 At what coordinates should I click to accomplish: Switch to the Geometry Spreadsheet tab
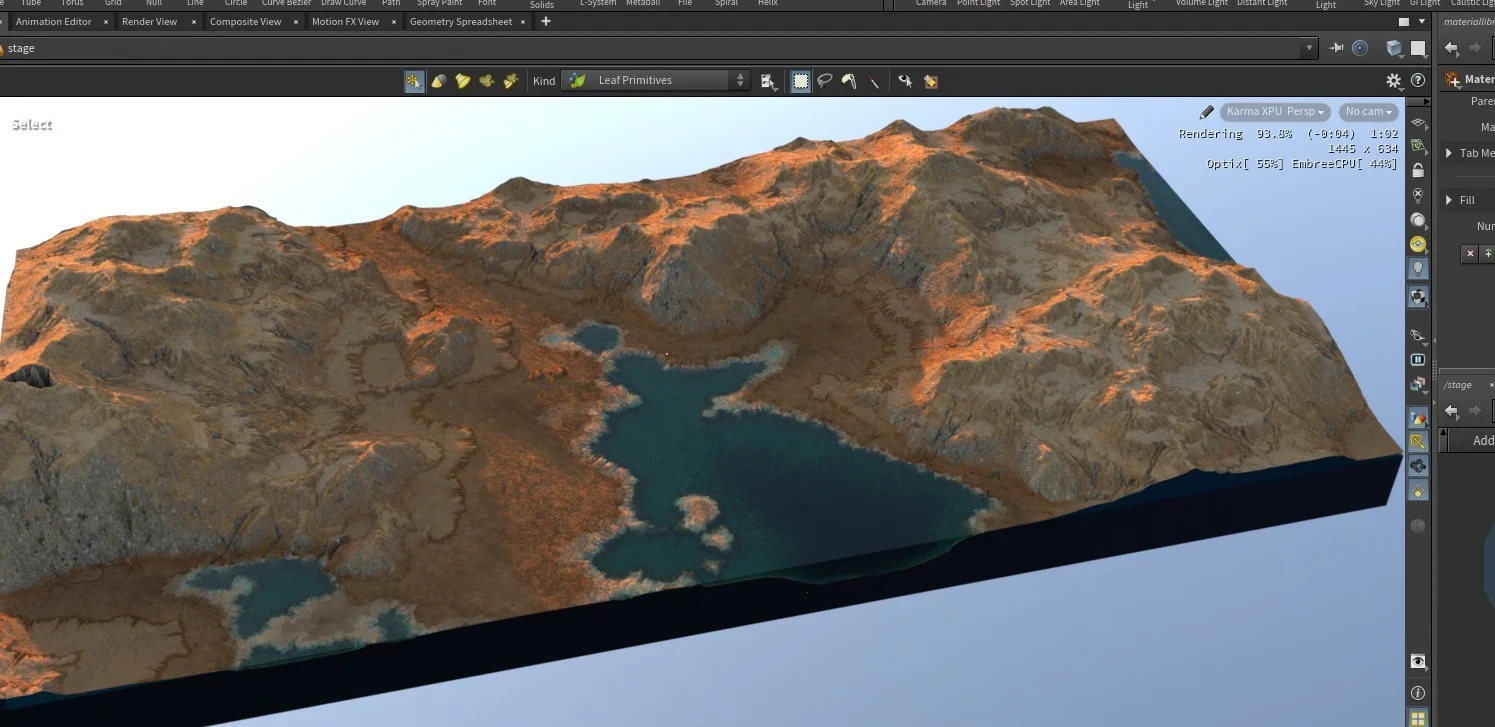(460, 21)
